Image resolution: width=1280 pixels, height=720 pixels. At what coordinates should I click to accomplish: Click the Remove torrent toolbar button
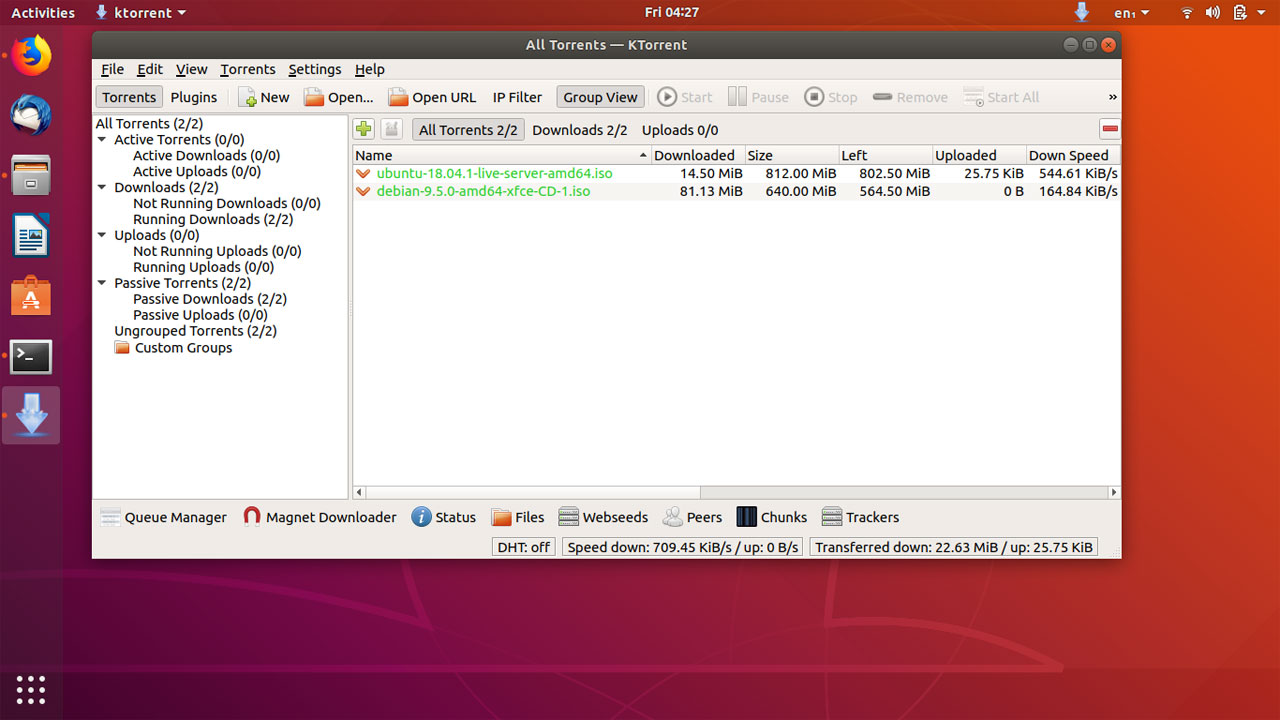pos(910,97)
